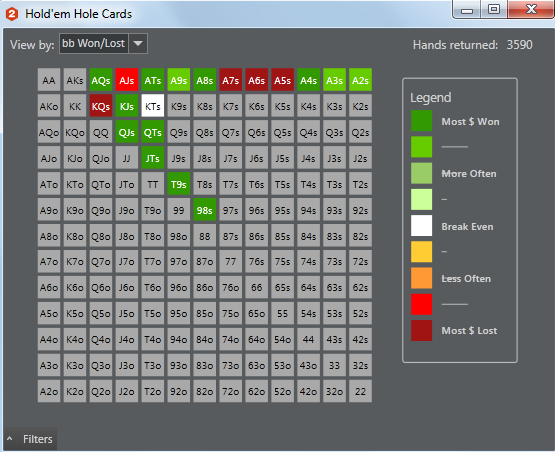Select the 32s hand cell
Image resolution: width=555 pixels, height=452 pixels.
tap(360, 365)
